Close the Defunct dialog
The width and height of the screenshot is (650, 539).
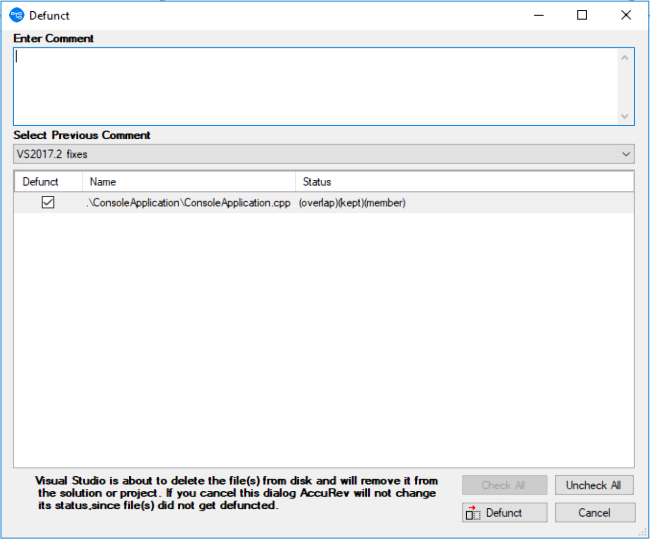(x=626, y=15)
